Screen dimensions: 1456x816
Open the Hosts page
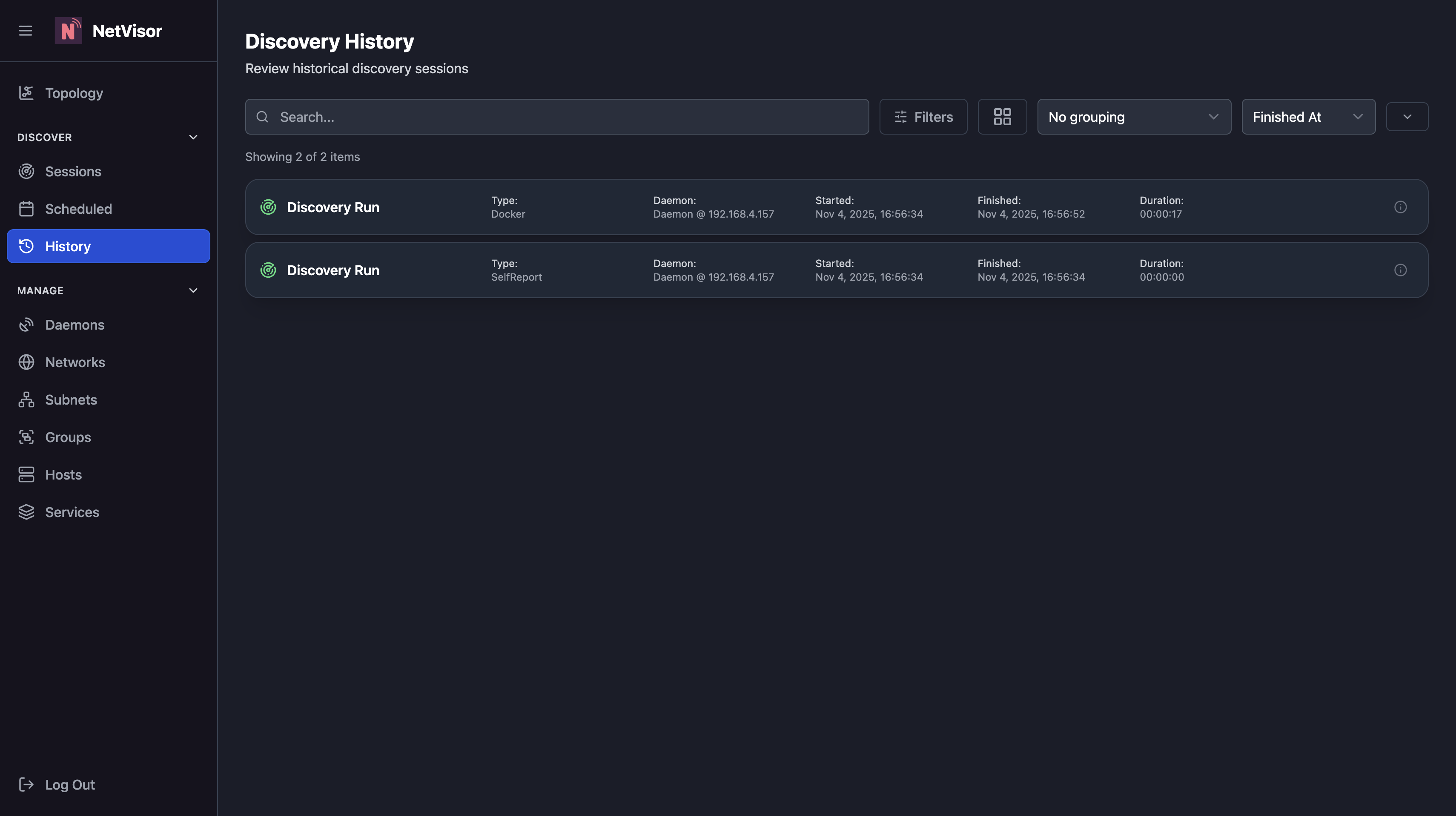pos(109,474)
